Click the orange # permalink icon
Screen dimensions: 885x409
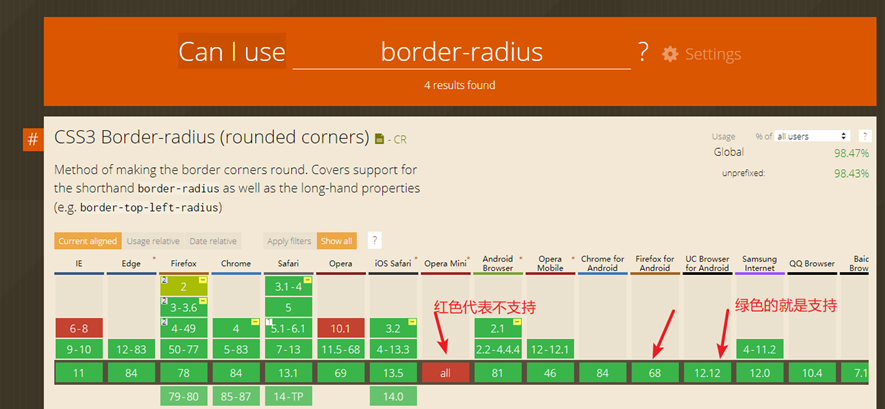(33, 139)
